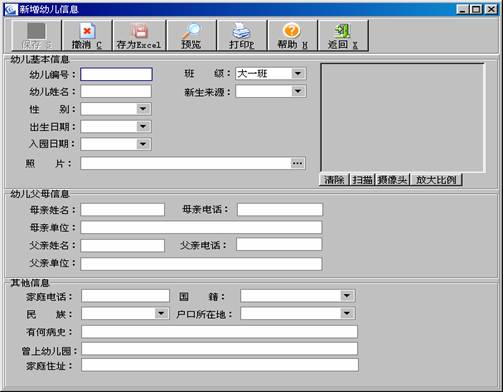Click the 返回 exit door icon

pyautogui.click(x=342, y=31)
